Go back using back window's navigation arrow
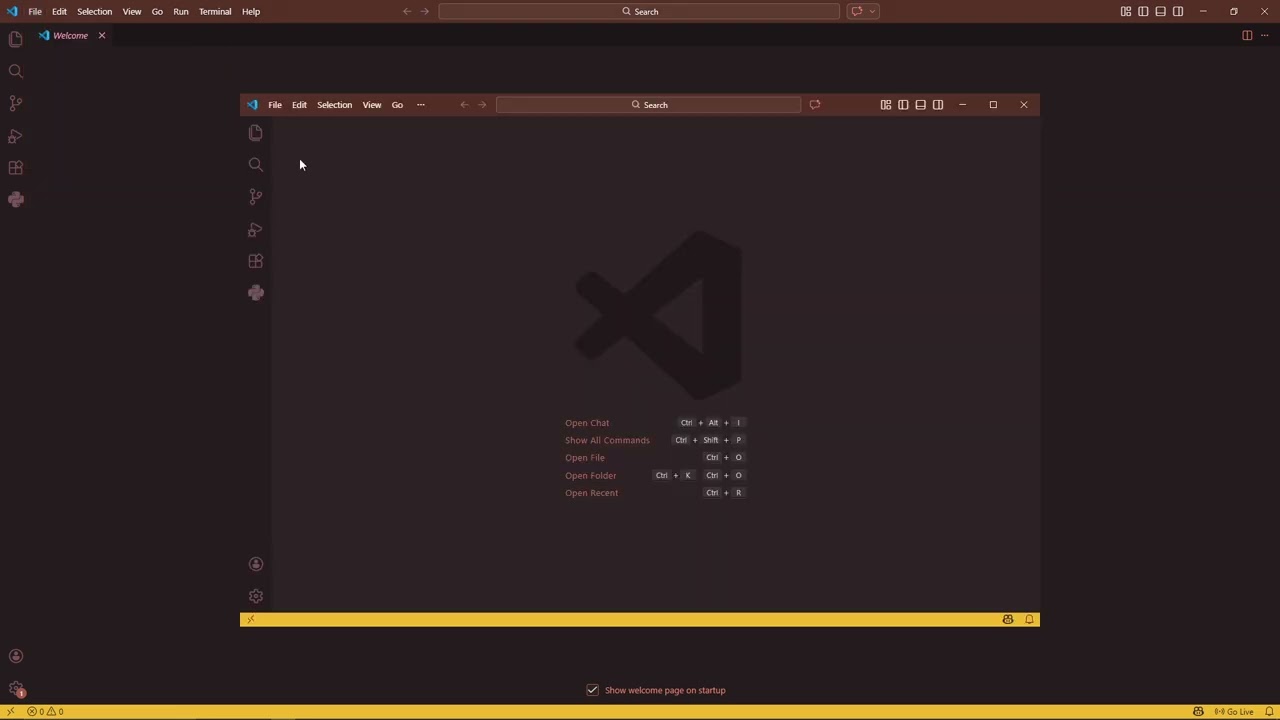 click(x=406, y=12)
